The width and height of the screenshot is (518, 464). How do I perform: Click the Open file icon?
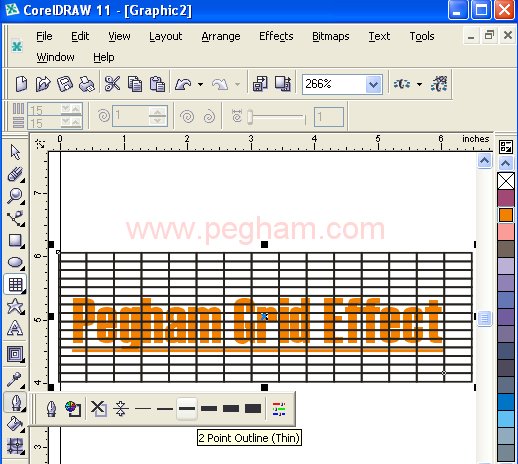click(x=43, y=84)
